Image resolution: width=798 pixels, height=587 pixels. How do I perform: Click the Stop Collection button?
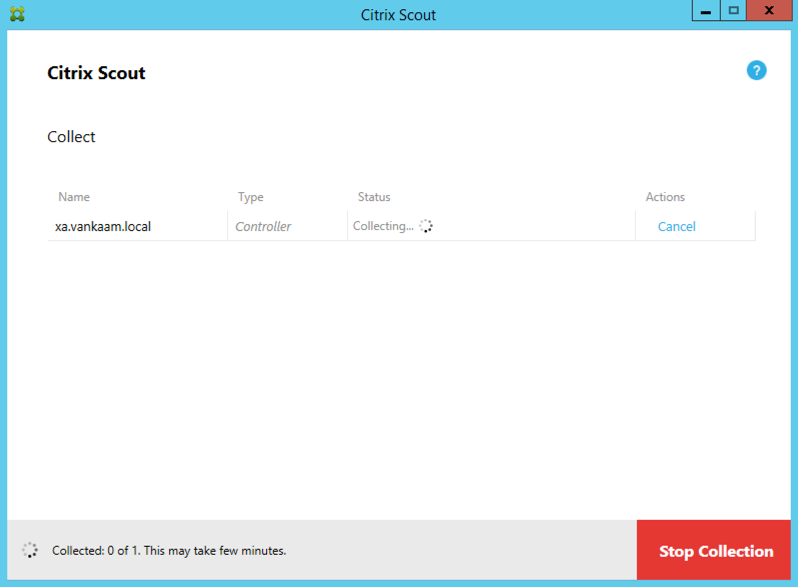pyautogui.click(x=714, y=550)
